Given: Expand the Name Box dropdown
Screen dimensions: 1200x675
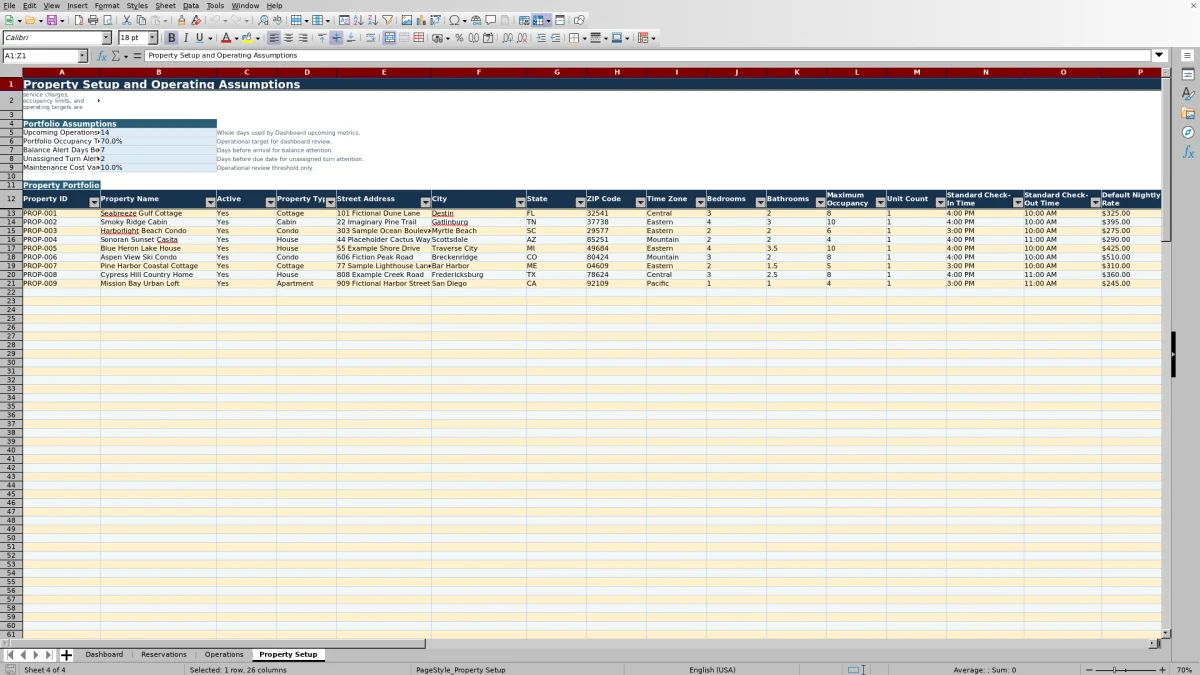Looking at the screenshot, I should pyautogui.click(x=82, y=56).
